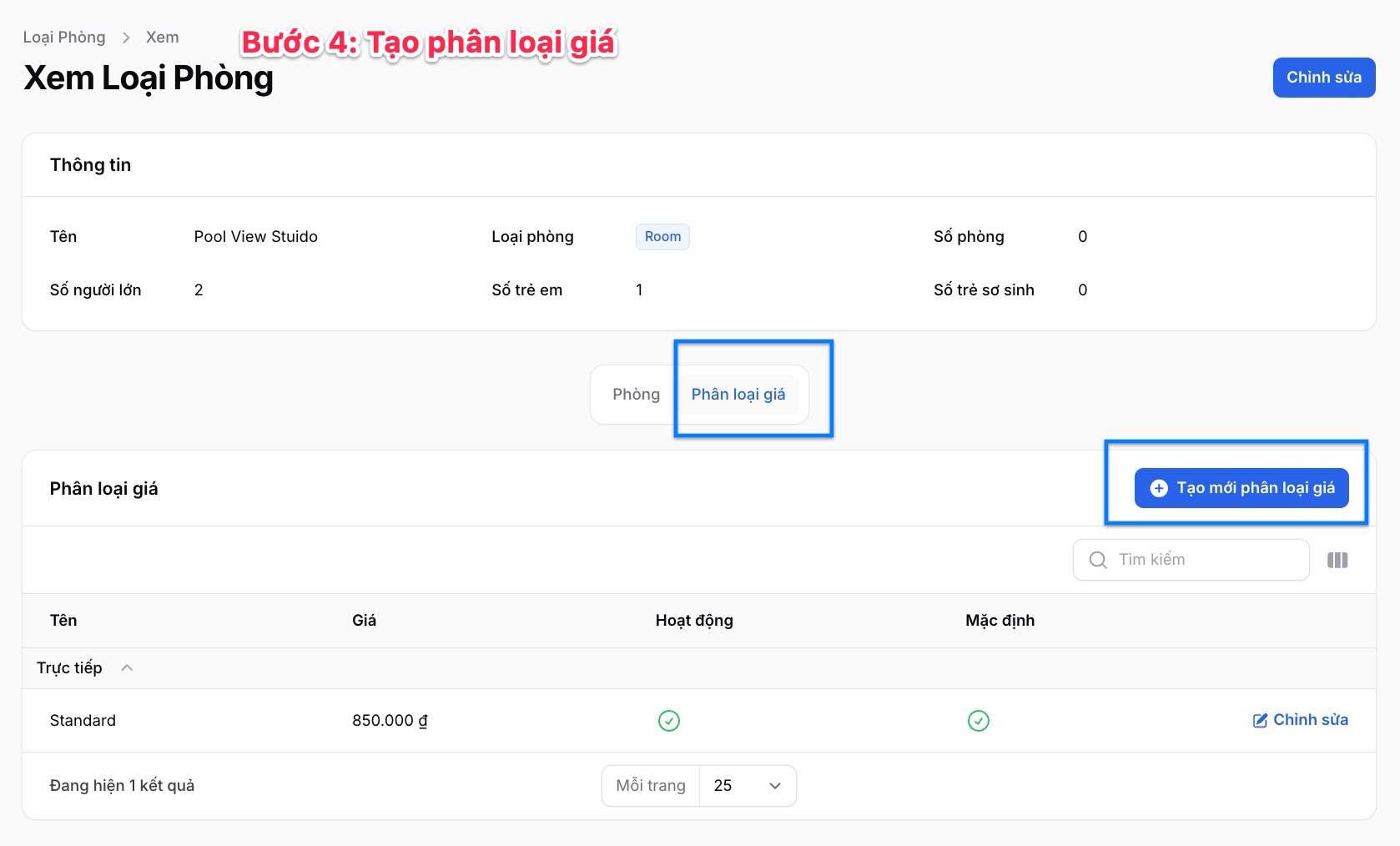This screenshot has width=1400, height=846.
Task: Click the Room type badge
Action: tap(662, 236)
